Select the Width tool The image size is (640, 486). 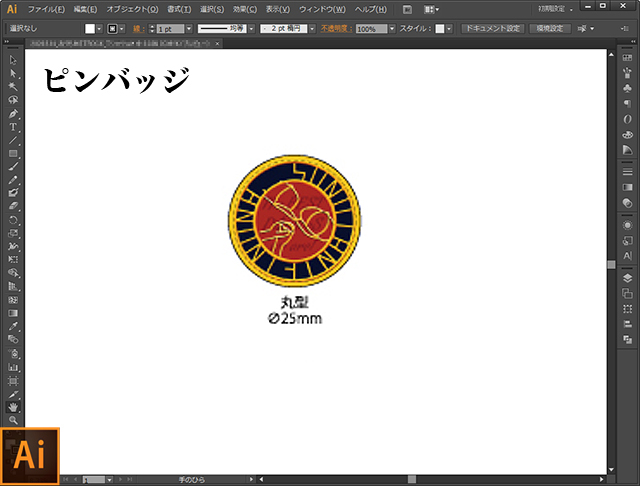pyautogui.click(x=13, y=246)
